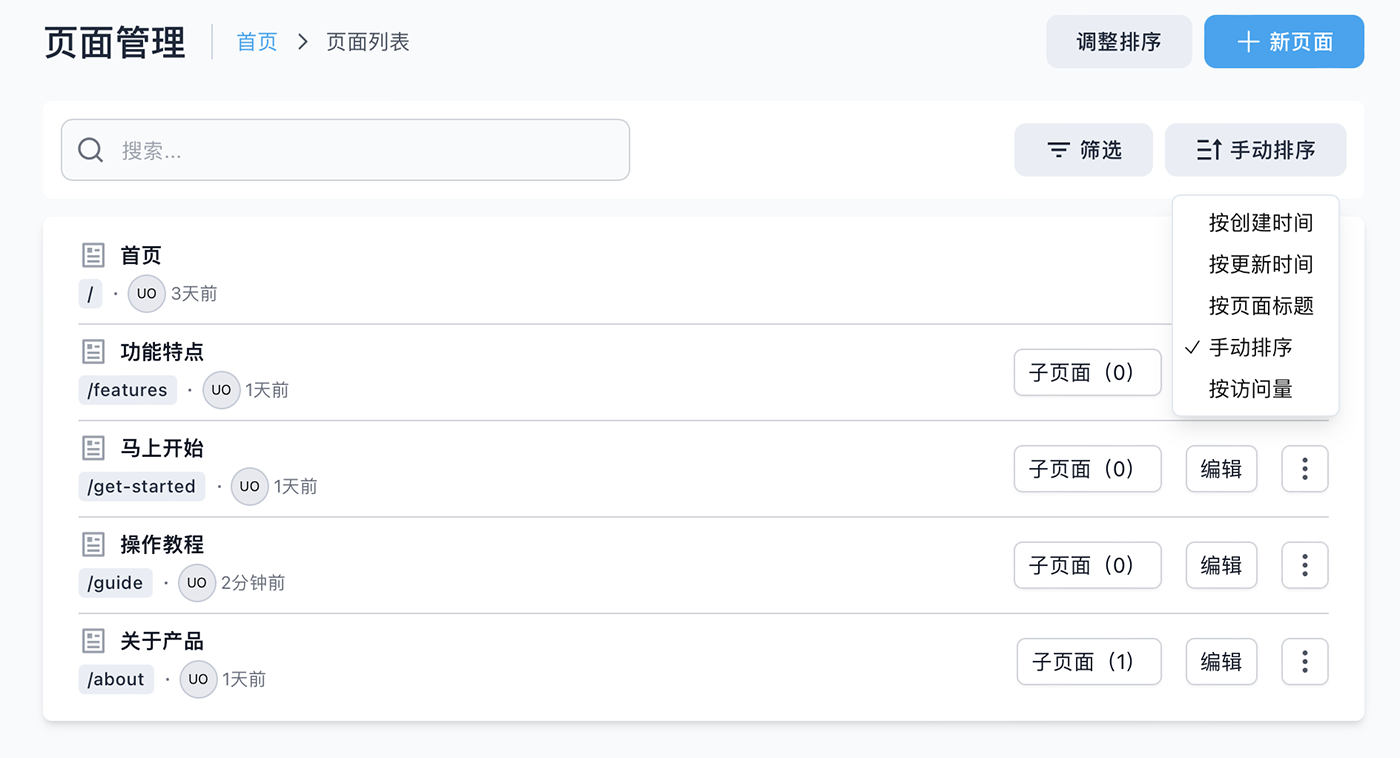Click the page icon beside 关于产品
Viewport: 1400px width, 758px height.
93,641
